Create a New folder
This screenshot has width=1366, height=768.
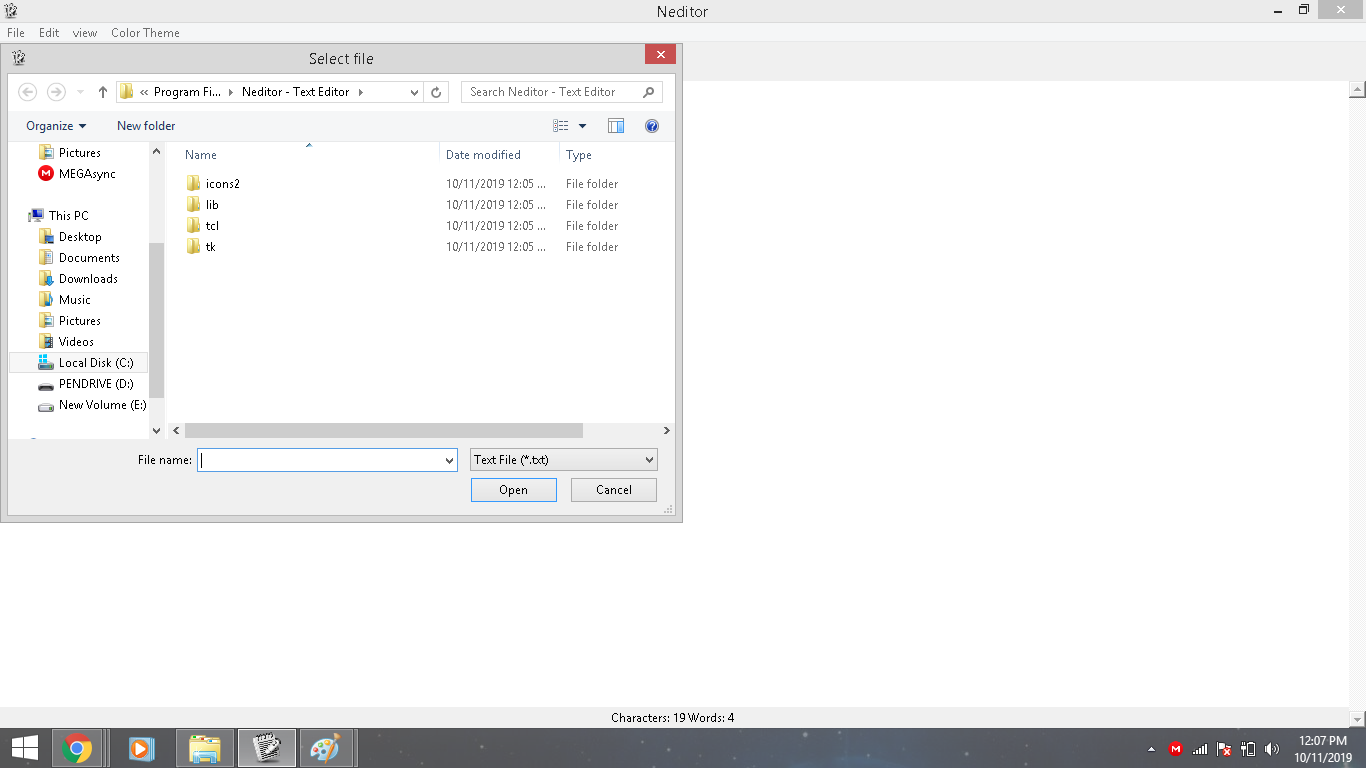146,126
